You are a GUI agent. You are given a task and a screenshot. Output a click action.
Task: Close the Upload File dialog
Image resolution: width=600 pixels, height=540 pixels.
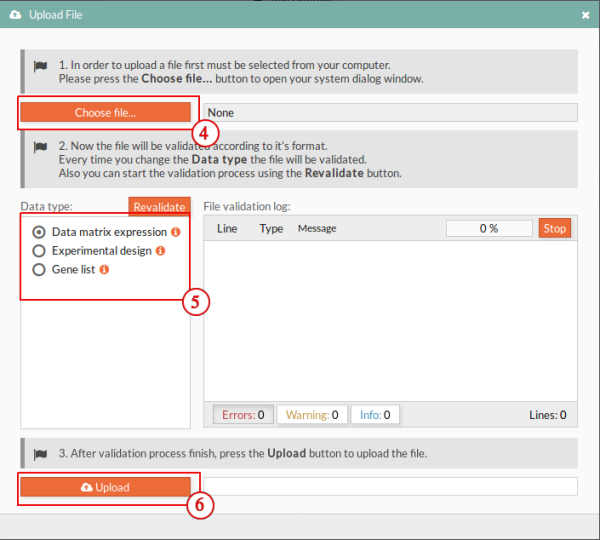(x=585, y=15)
